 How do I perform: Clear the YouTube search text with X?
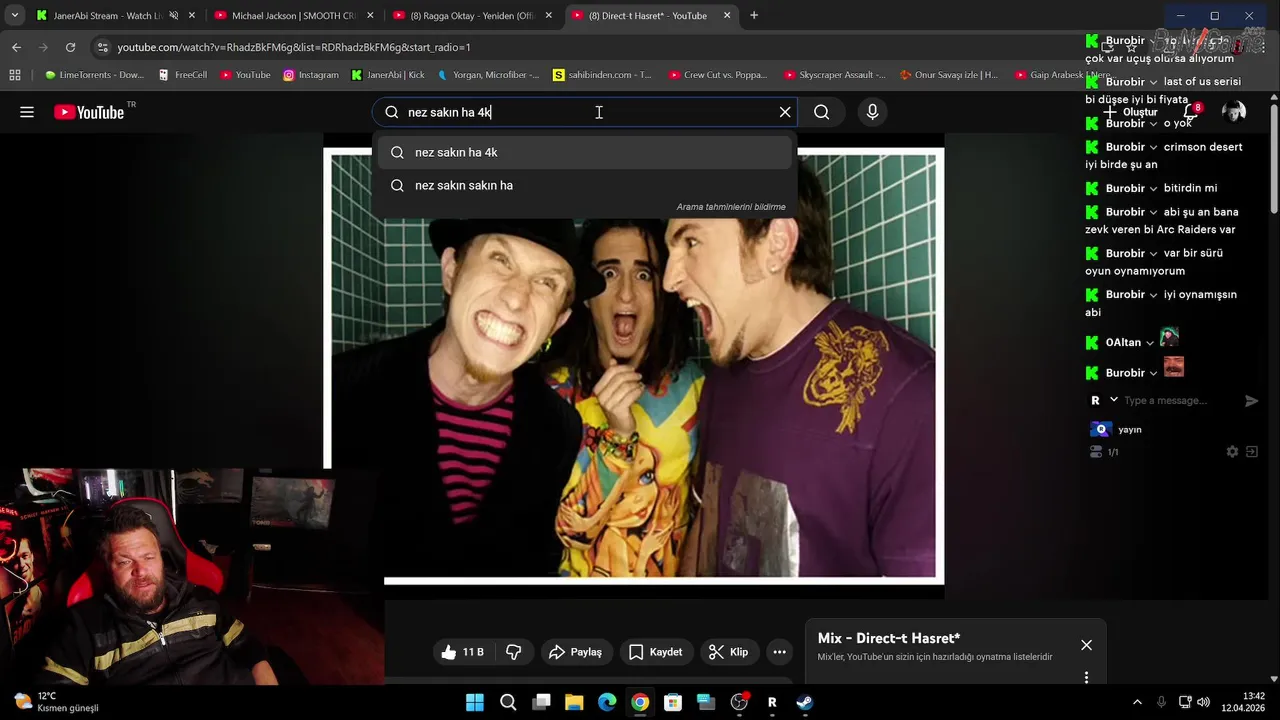(x=785, y=112)
